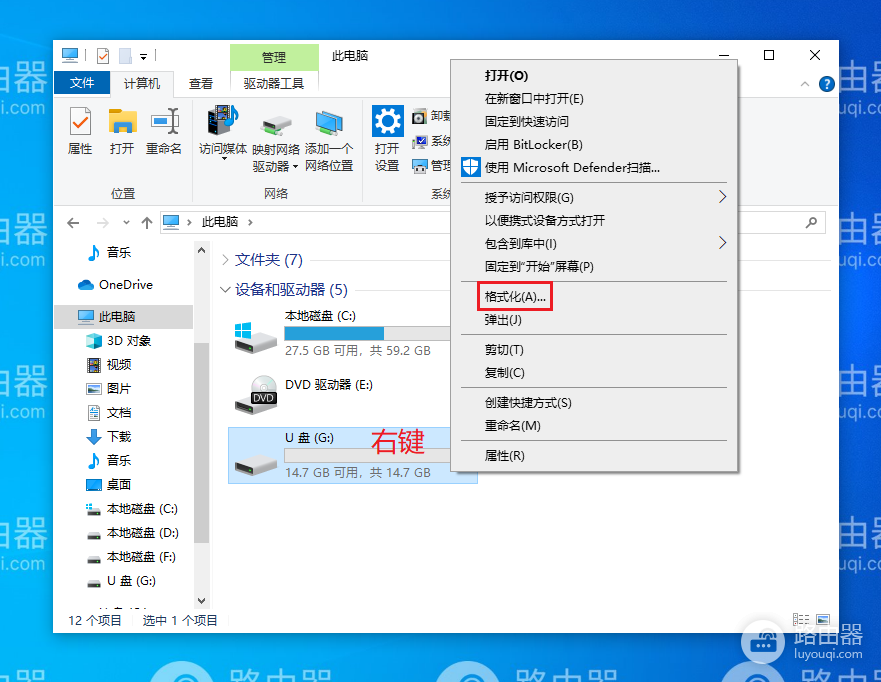Screen dimensions: 881x682
Task: Choose 固定到"开始"屏幕(P) menu entry
Action: [594, 267]
